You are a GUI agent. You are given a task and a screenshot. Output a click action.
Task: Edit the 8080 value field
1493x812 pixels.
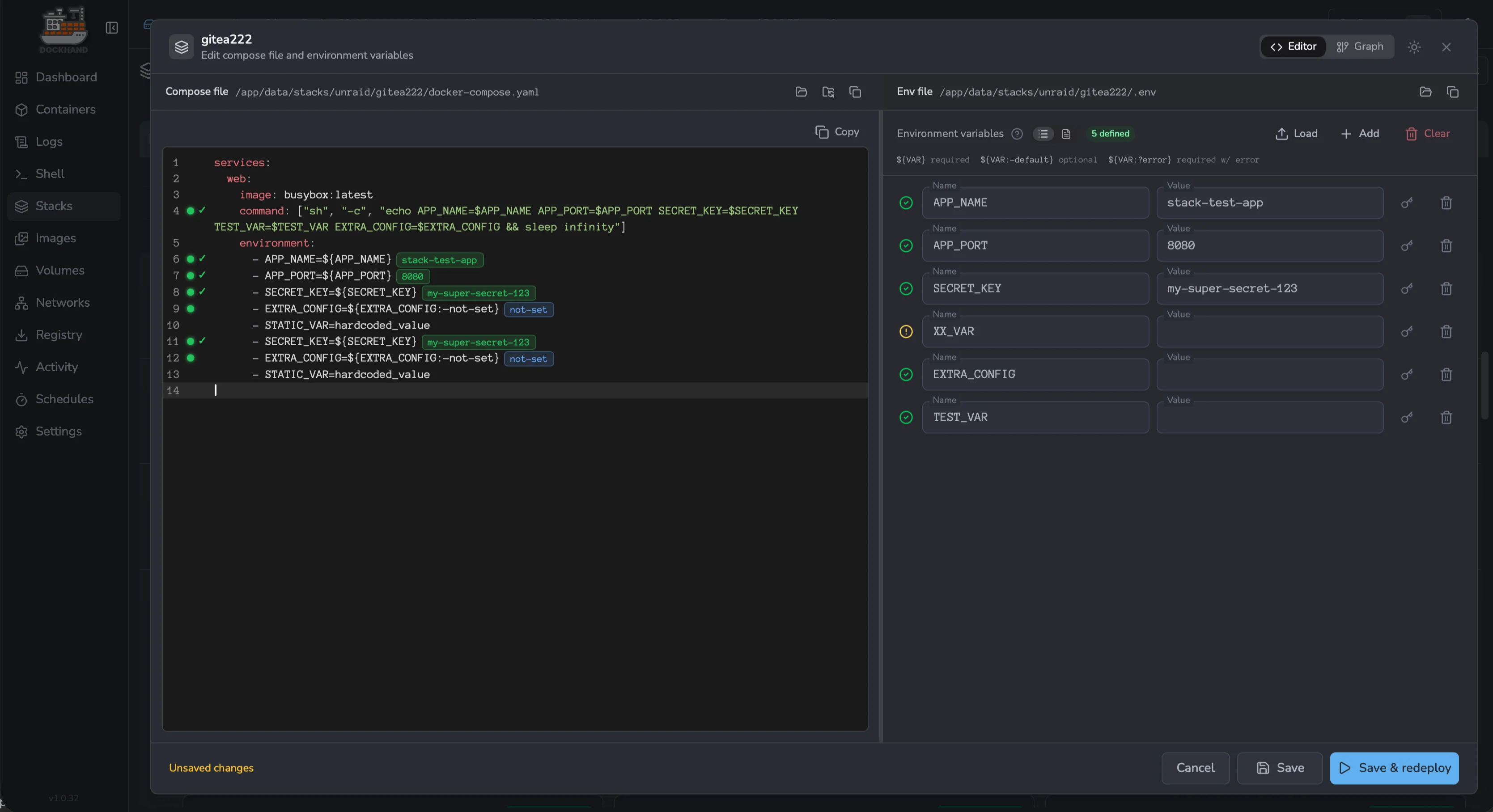tap(1270, 246)
